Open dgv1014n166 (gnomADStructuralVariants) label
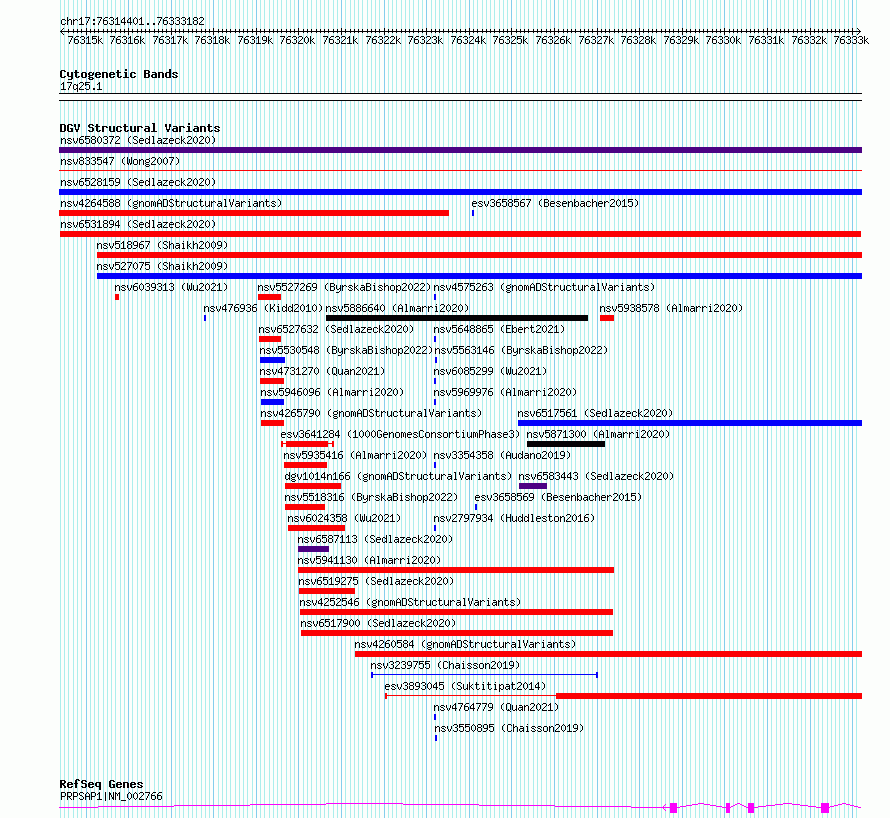Screen dimensions: 890x818 coord(398,476)
